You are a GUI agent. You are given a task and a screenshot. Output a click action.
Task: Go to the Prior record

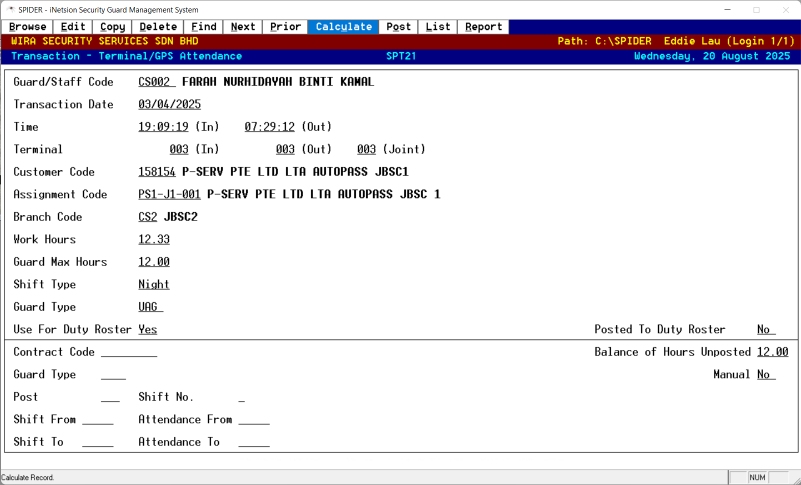point(285,27)
